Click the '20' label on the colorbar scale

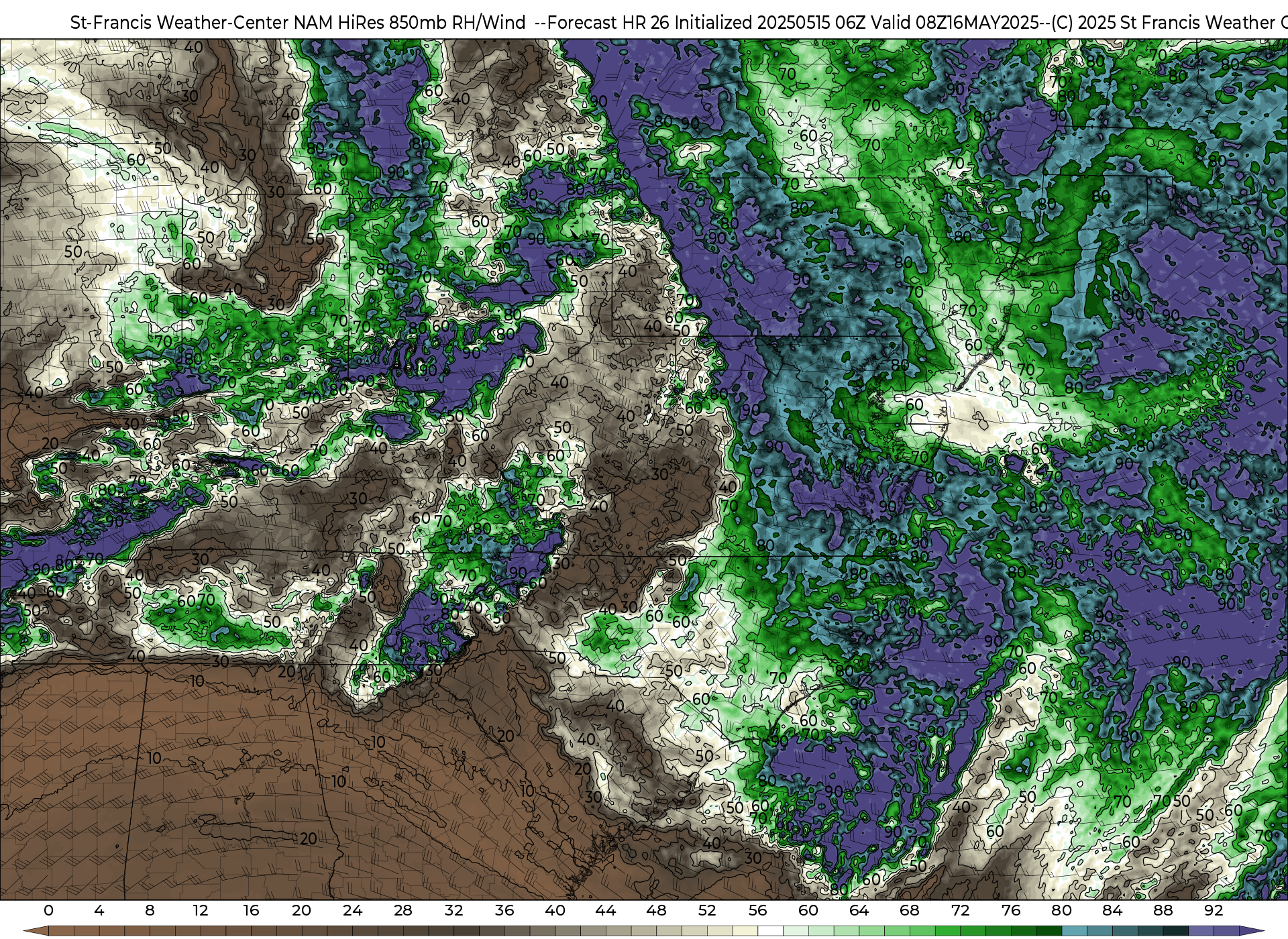(302, 910)
